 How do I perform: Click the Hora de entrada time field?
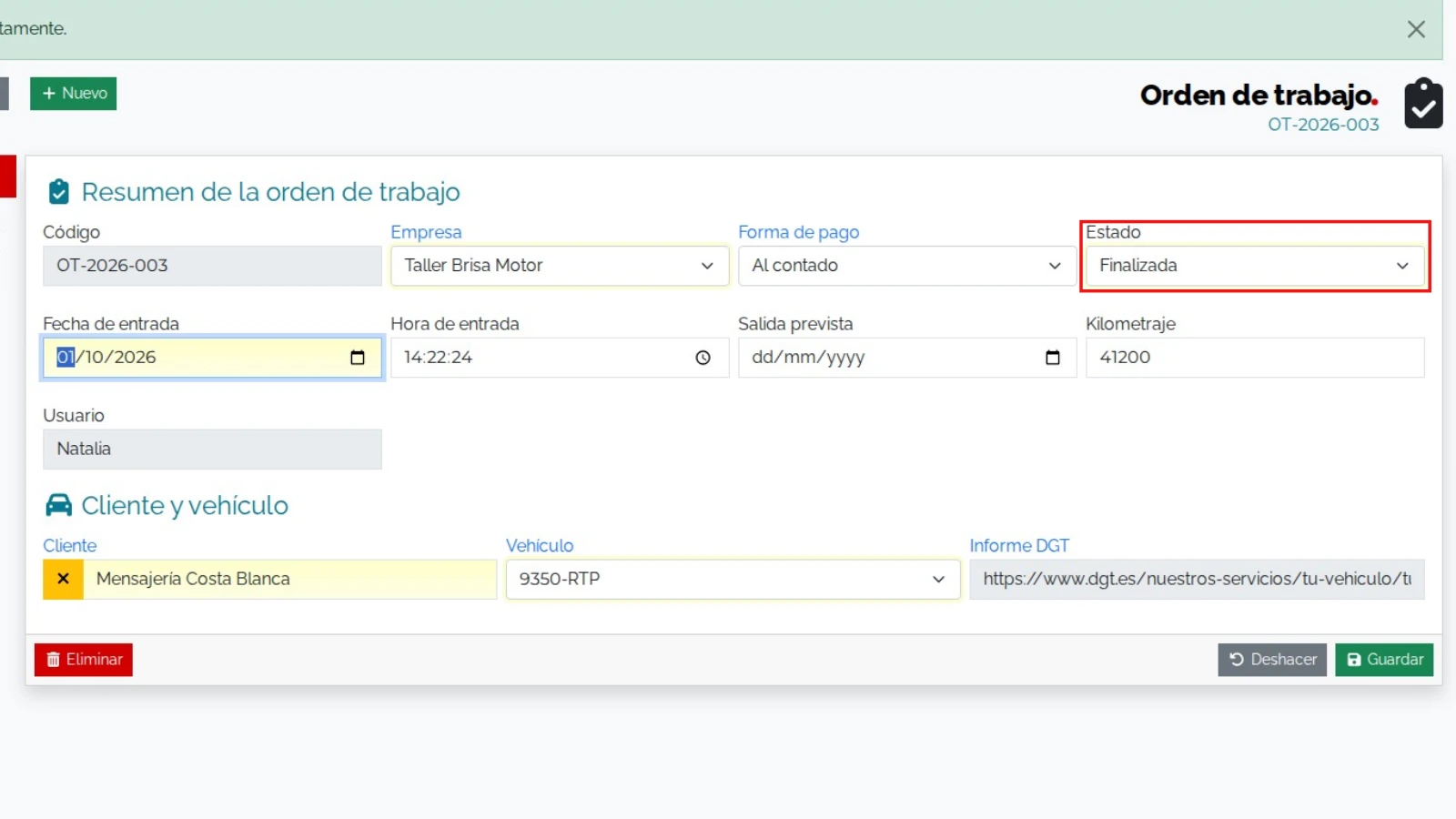(560, 358)
